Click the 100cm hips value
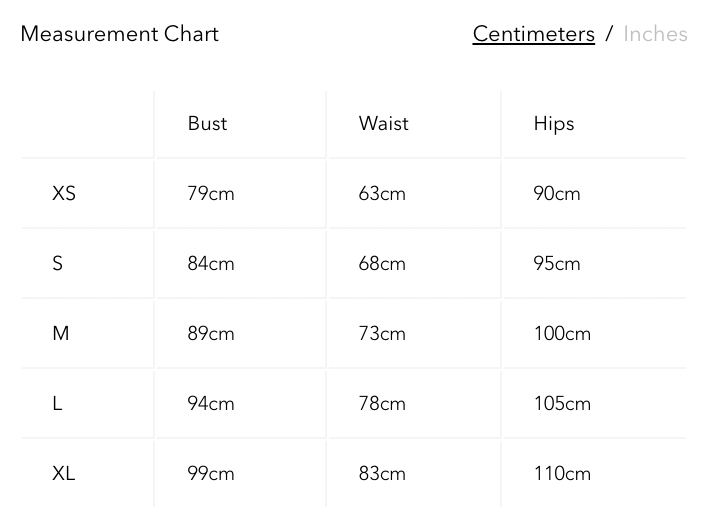 562,333
